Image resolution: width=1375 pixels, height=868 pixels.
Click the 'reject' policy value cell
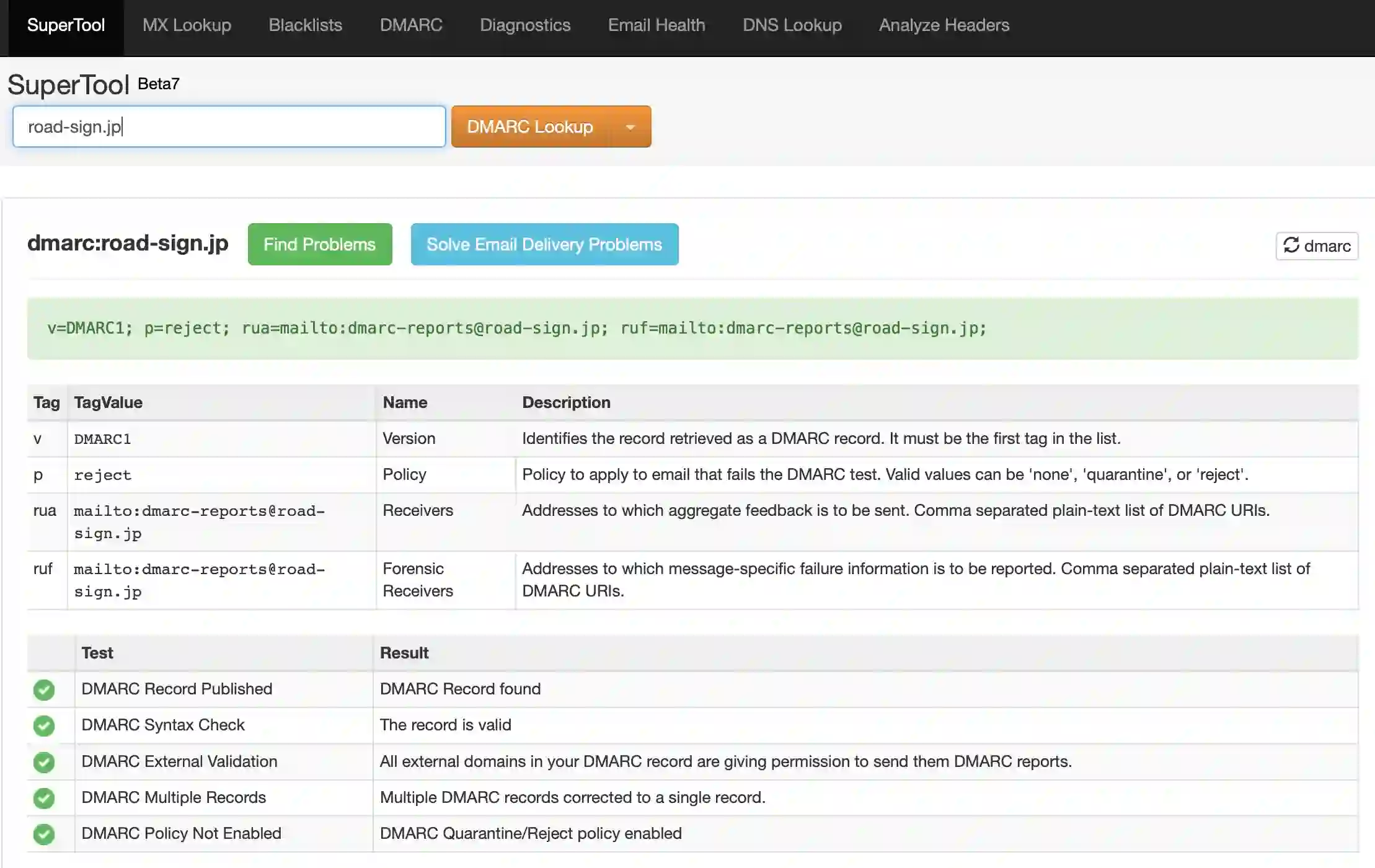221,475
